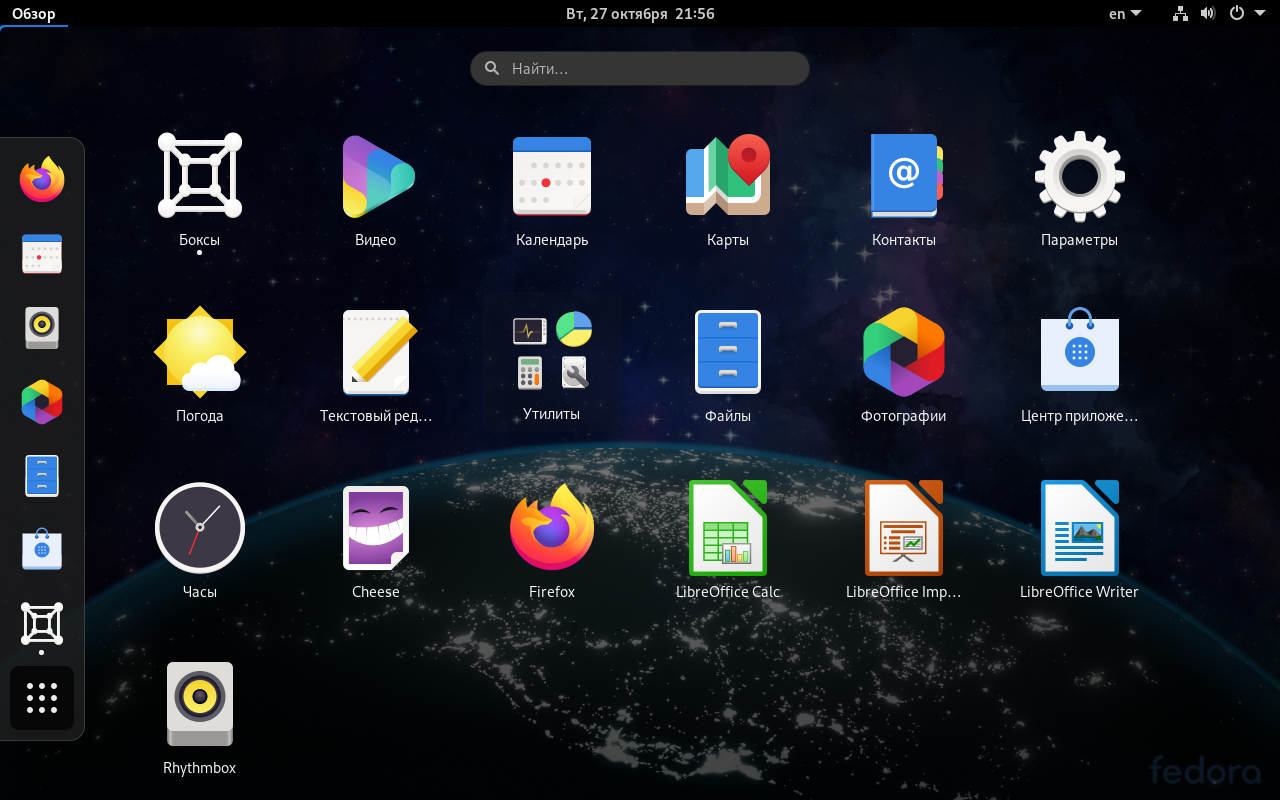Open Firefox from the dock
Image resolution: width=1280 pixels, height=800 pixels.
tap(41, 179)
